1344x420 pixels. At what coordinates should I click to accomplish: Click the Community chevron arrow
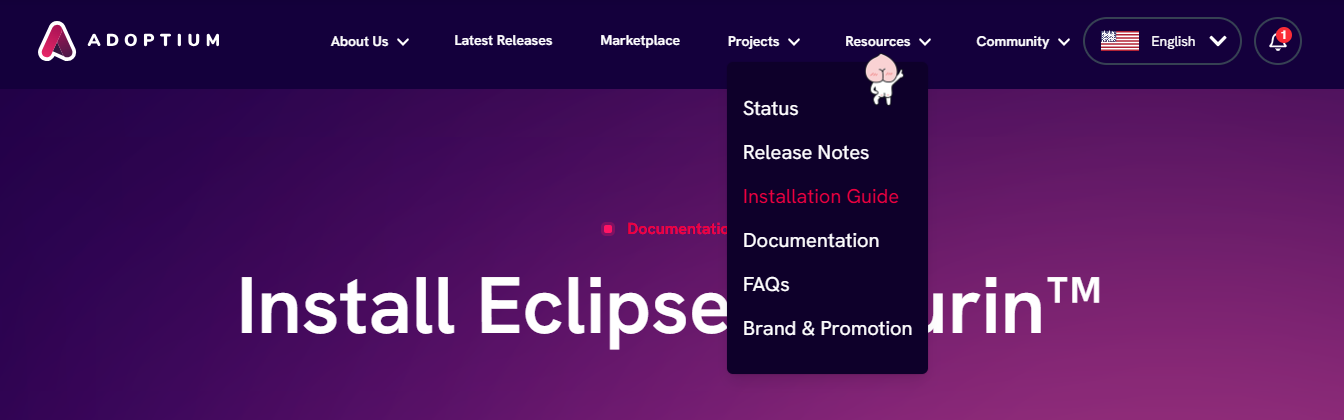1063,42
